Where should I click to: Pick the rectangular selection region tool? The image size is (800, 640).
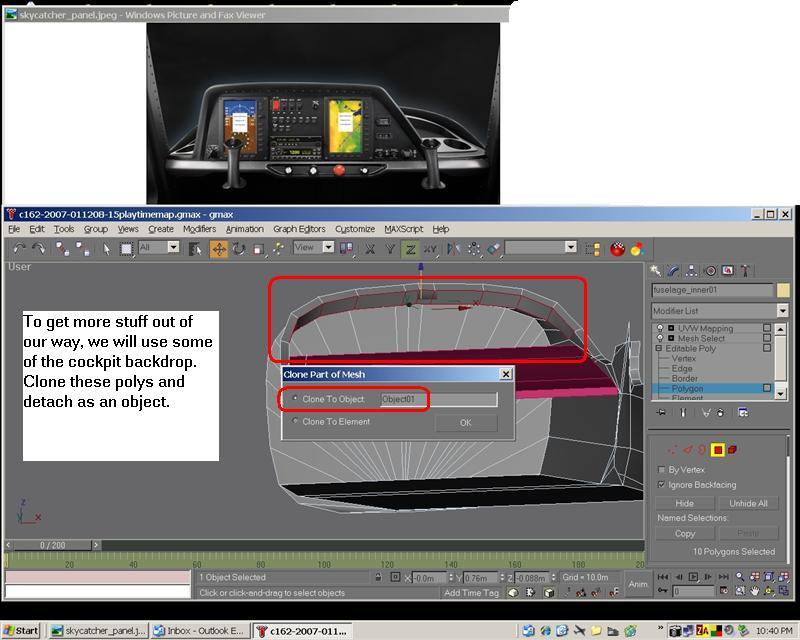click(x=126, y=249)
